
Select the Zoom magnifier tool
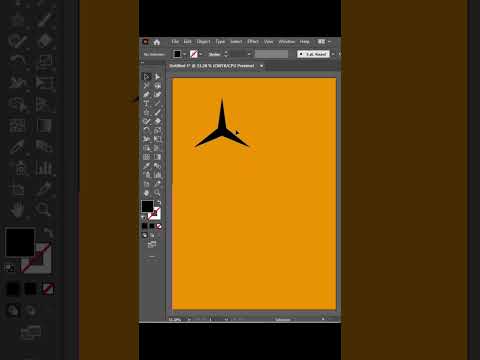(x=157, y=193)
